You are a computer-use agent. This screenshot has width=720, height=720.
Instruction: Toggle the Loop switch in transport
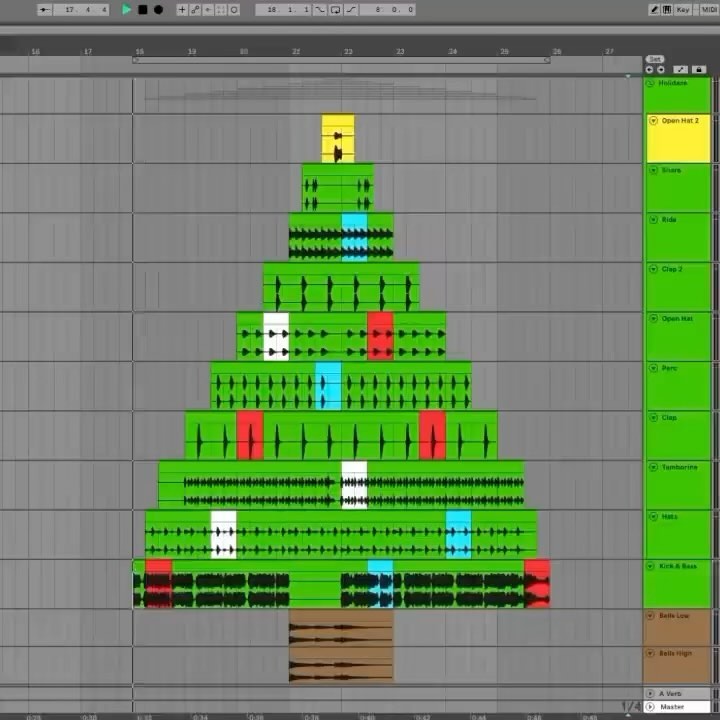(336, 10)
